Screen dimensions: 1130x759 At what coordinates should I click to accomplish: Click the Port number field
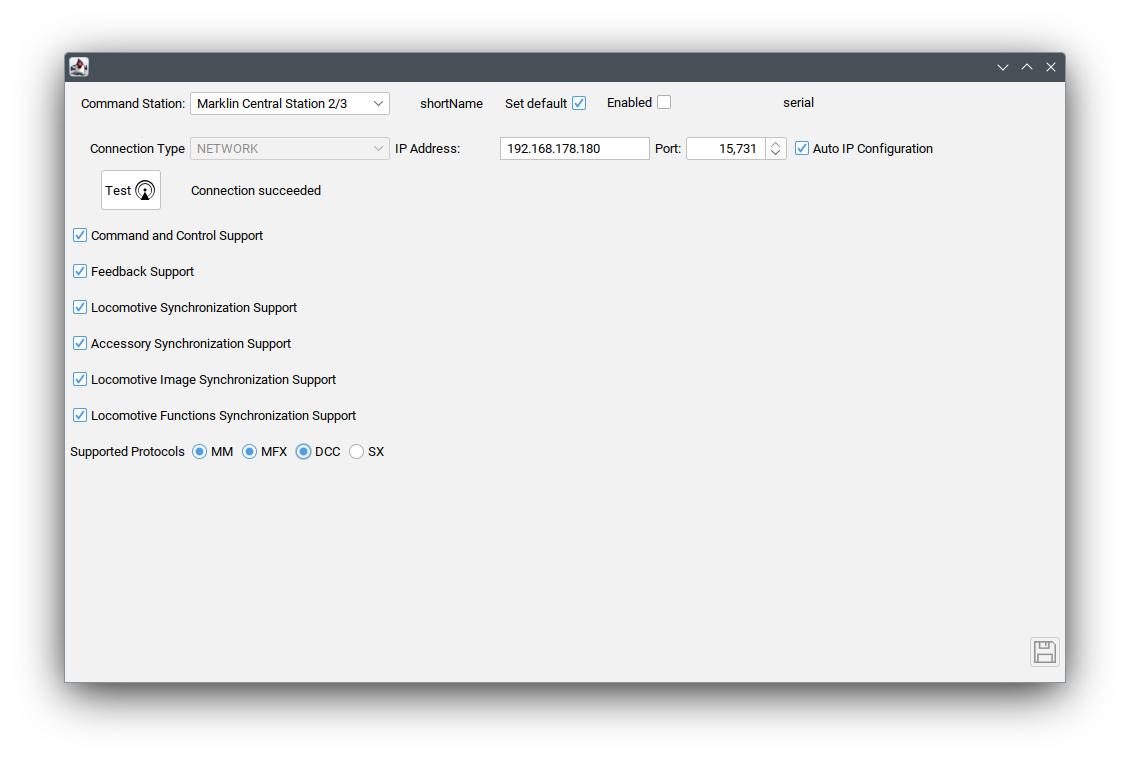pyautogui.click(x=726, y=148)
